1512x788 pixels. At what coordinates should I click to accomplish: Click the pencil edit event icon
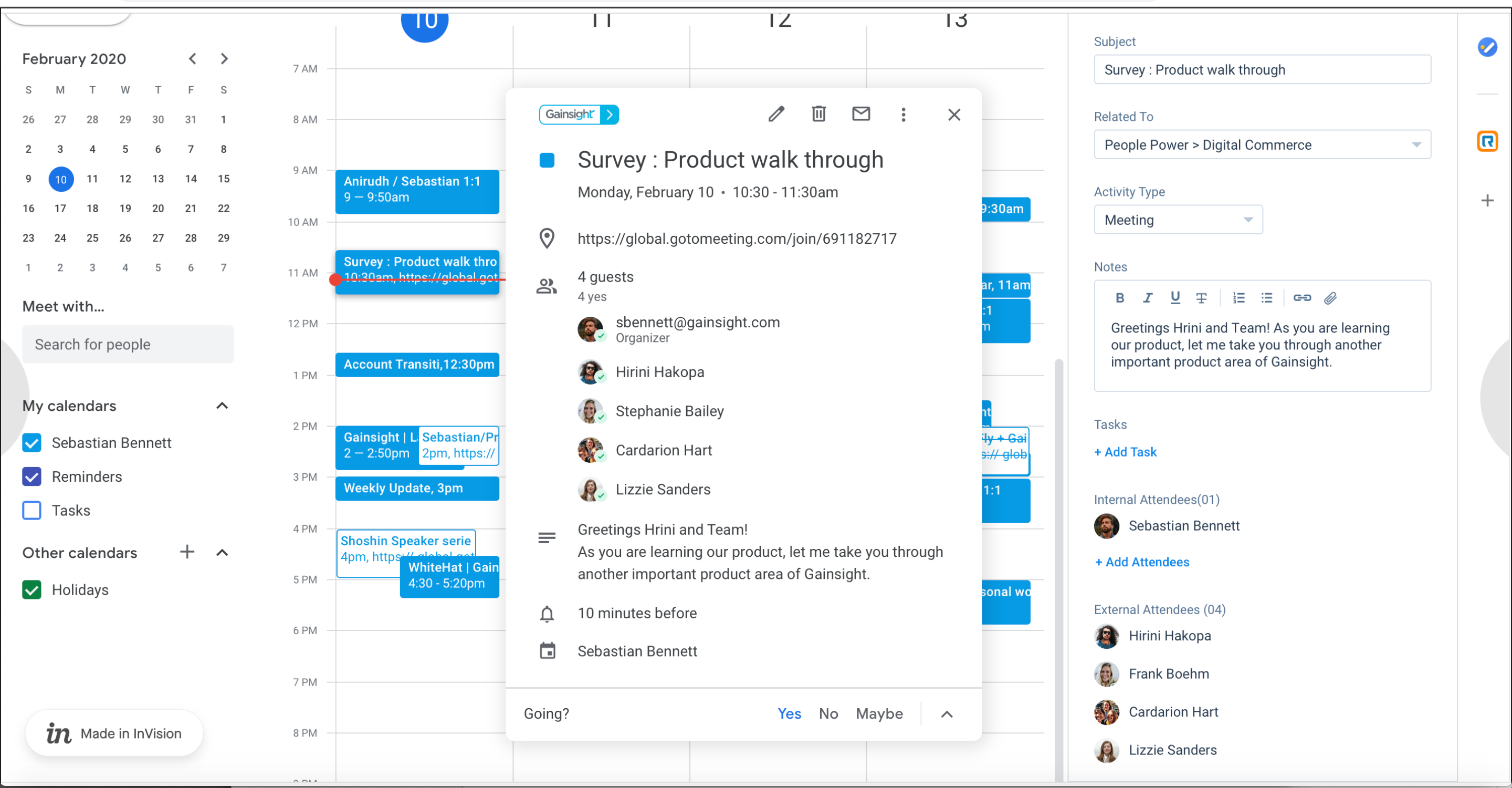pos(776,114)
